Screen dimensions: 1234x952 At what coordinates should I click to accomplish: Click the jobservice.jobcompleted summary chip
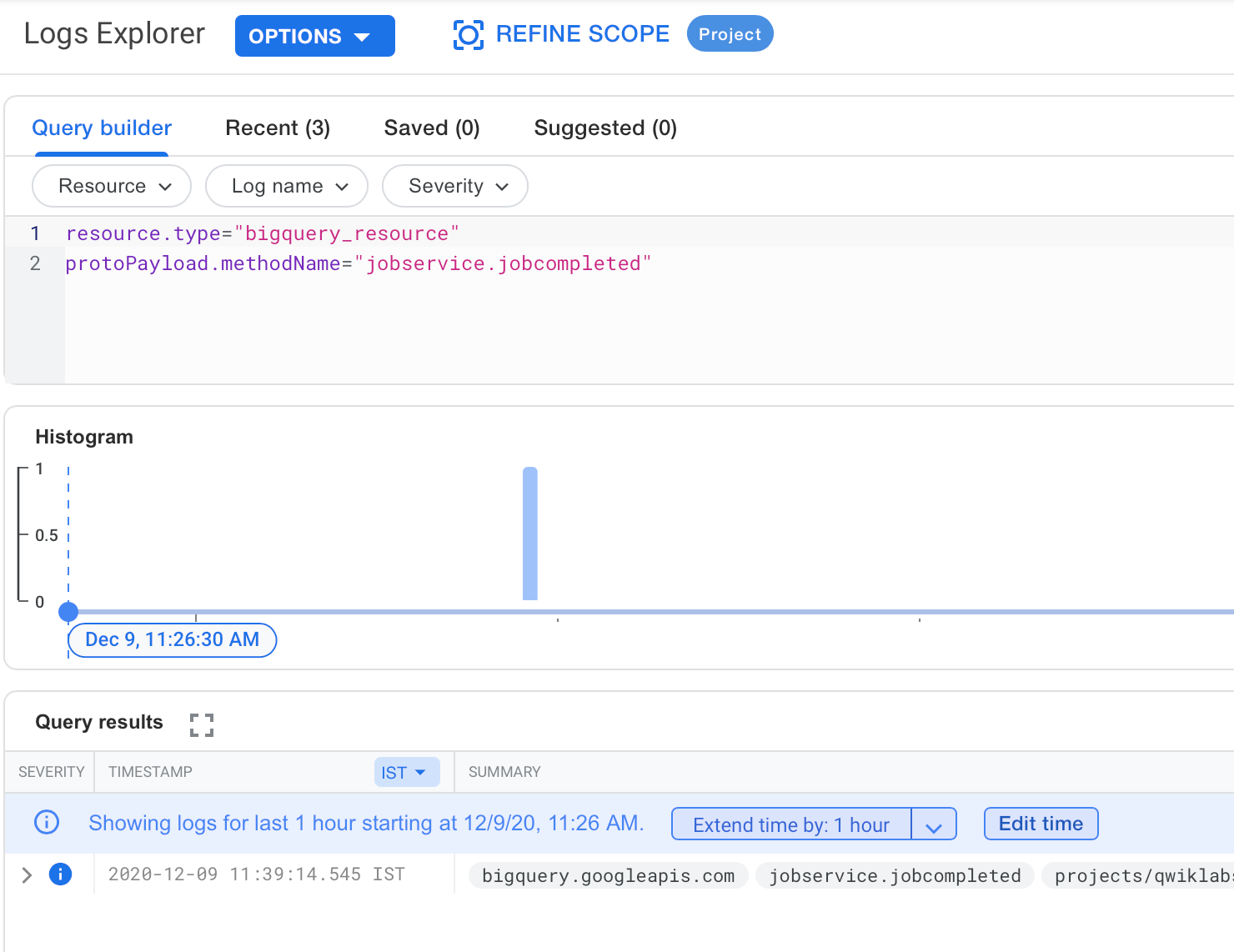pyautogui.click(x=895, y=875)
